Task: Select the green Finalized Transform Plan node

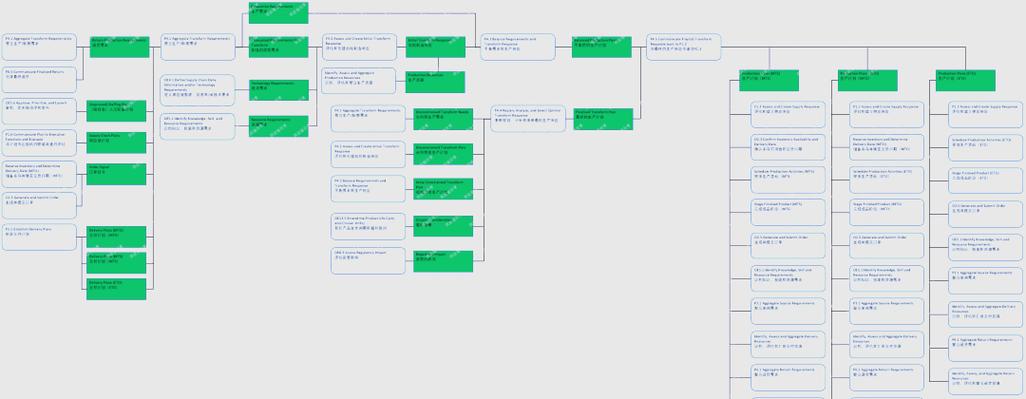Action: (x=603, y=119)
